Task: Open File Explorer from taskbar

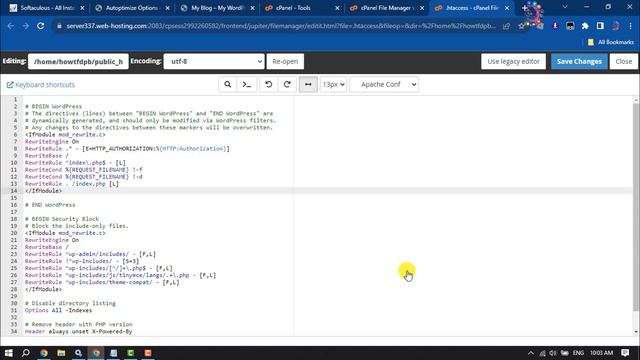Action: [61, 353]
